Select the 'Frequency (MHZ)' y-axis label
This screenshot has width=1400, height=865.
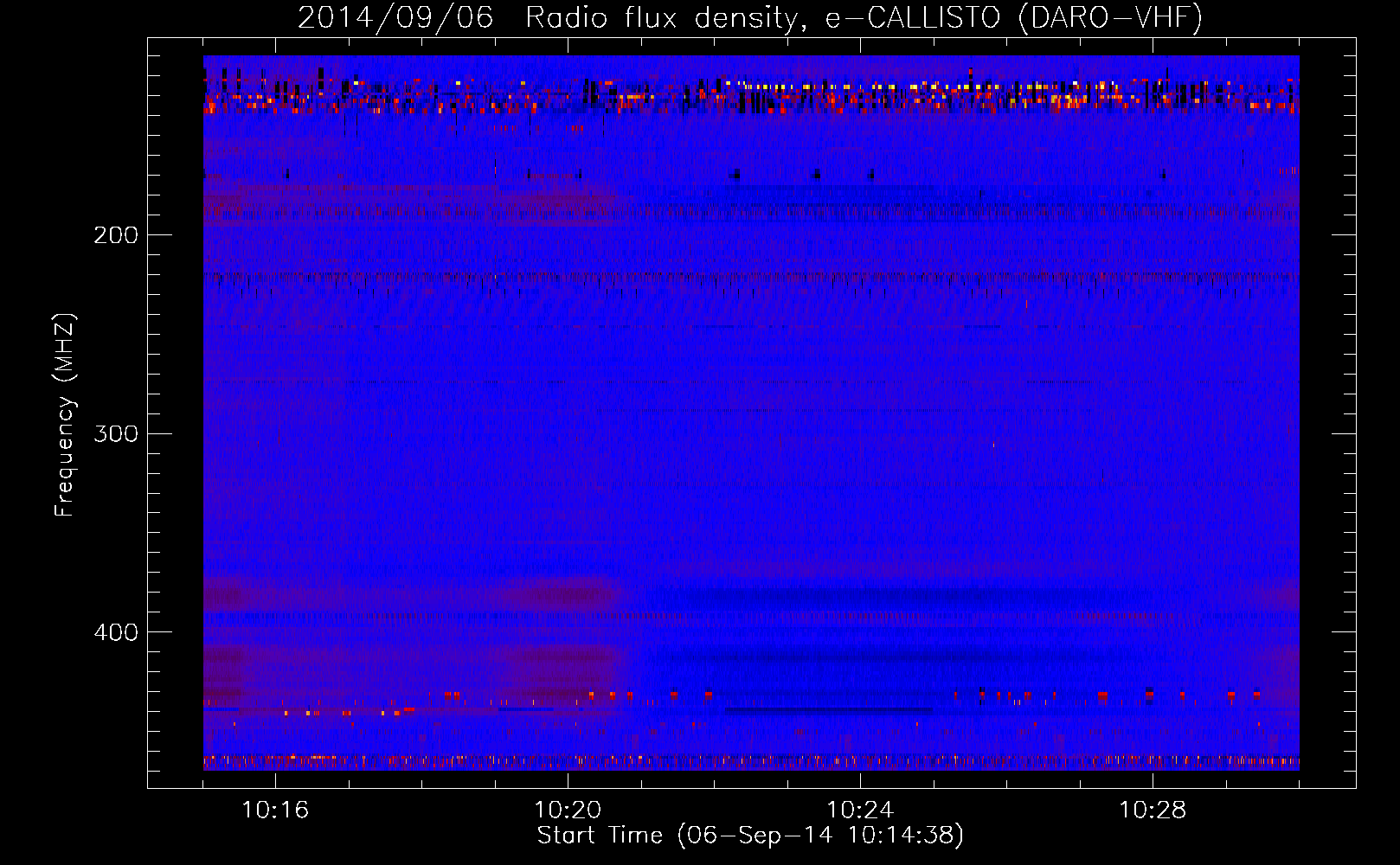click(65, 414)
